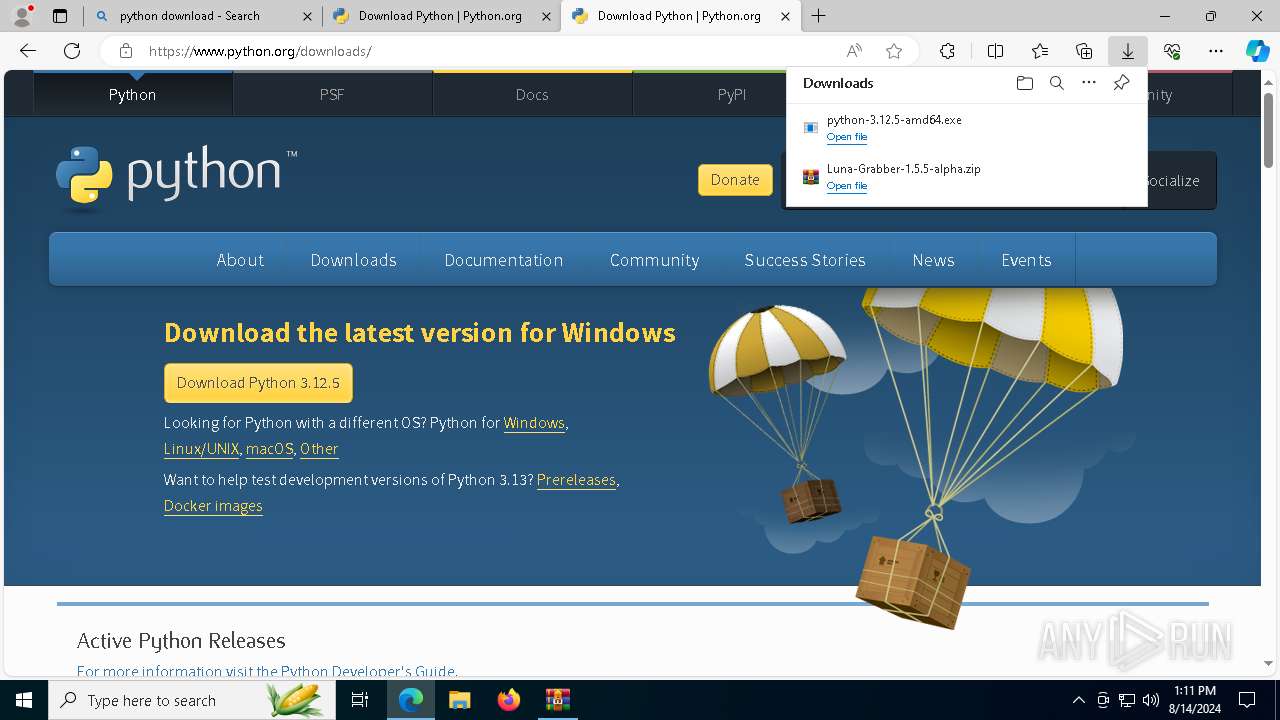This screenshot has width=1280, height=720.
Task: Click the yellow Donate button
Action: (735, 180)
